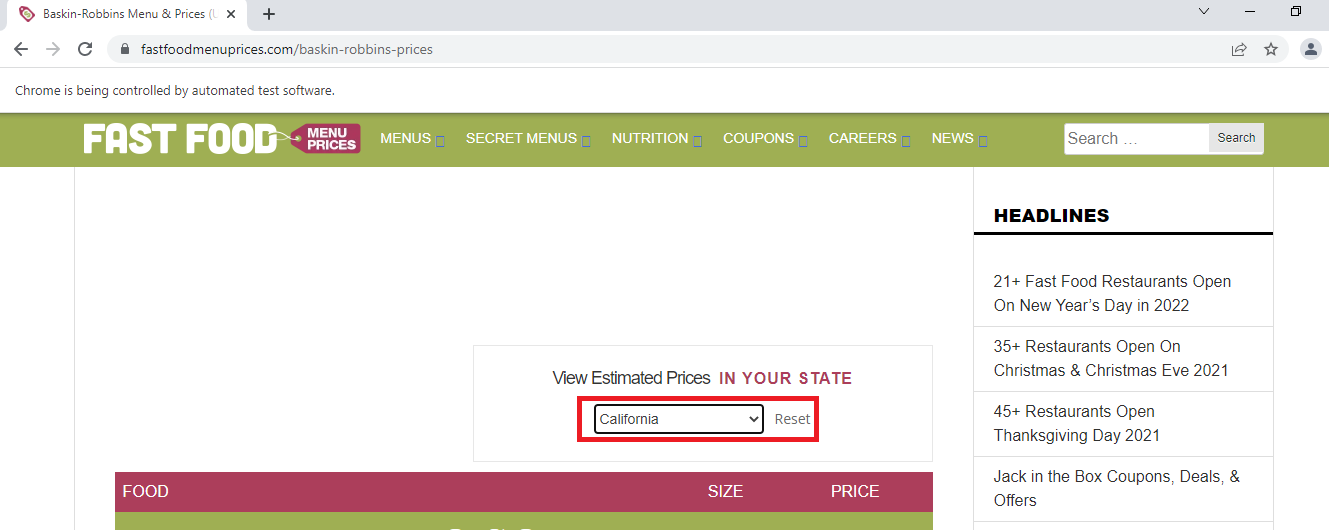The width and height of the screenshot is (1329, 530).
Task: Click the Reset link beside state selector
Action: [x=792, y=419]
